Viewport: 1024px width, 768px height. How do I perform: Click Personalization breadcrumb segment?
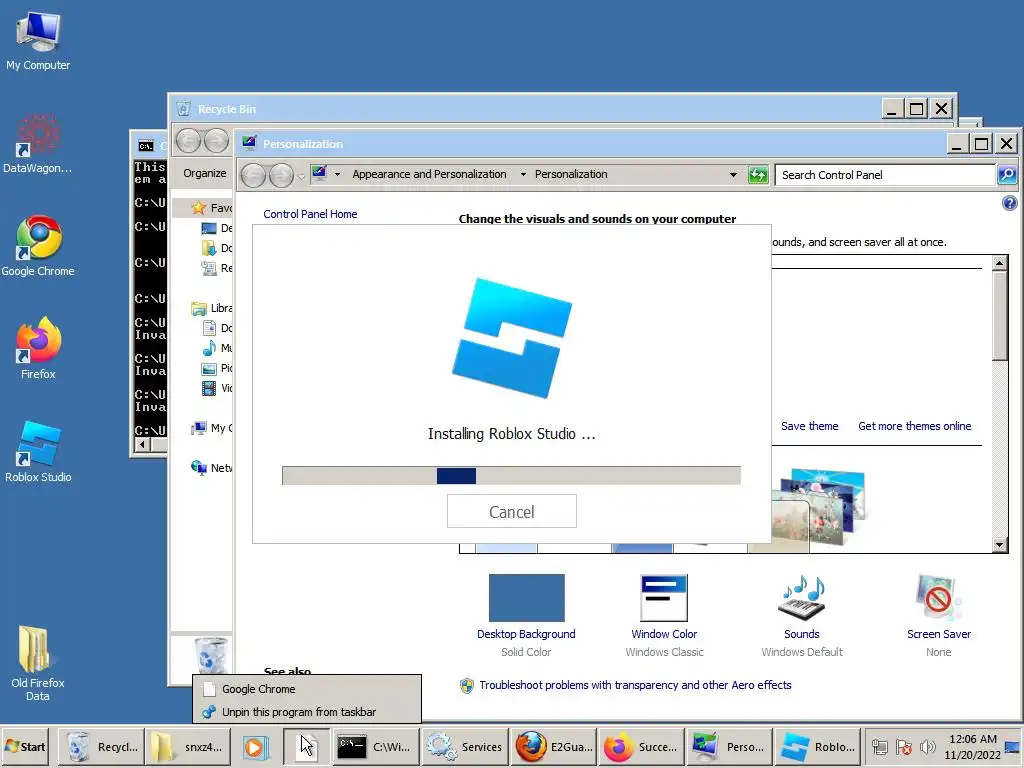(571, 174)
